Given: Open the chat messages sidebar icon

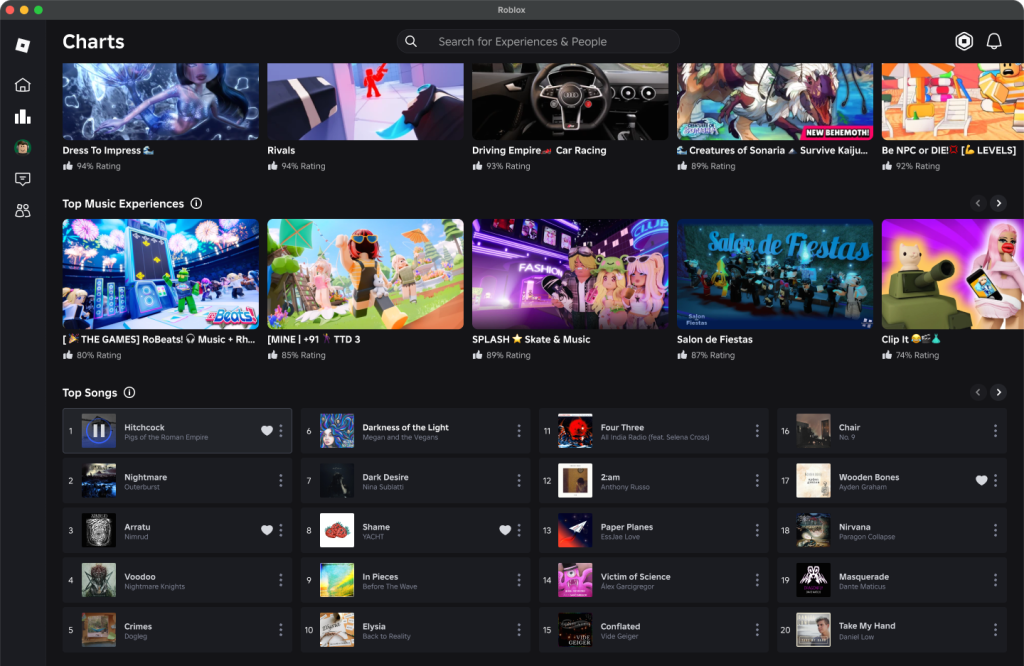Looking at the screenshot, I should [x=23, y=179].
